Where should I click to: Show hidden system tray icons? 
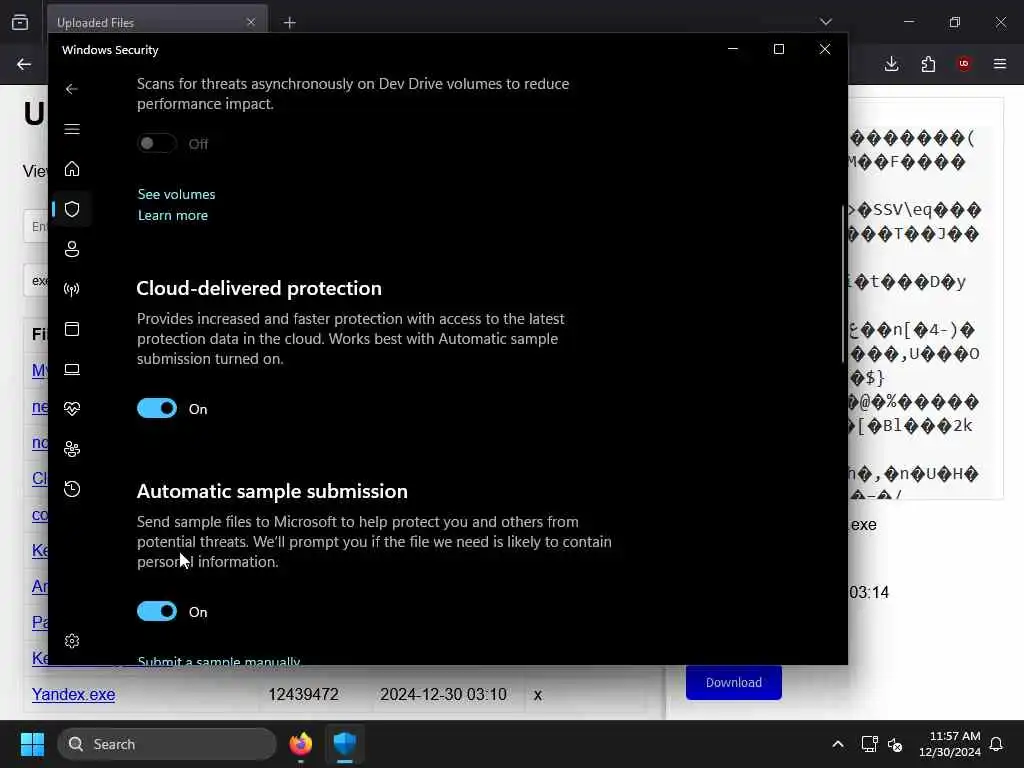[838, 744]
